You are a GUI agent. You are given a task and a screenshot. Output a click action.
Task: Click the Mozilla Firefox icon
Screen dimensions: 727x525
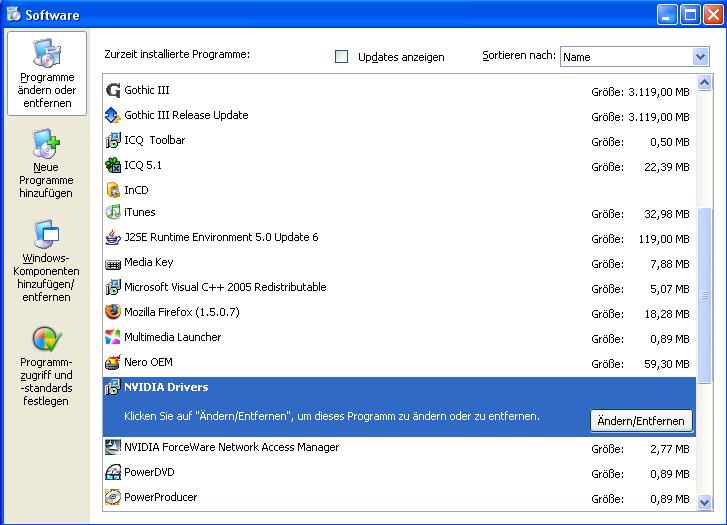113,312
